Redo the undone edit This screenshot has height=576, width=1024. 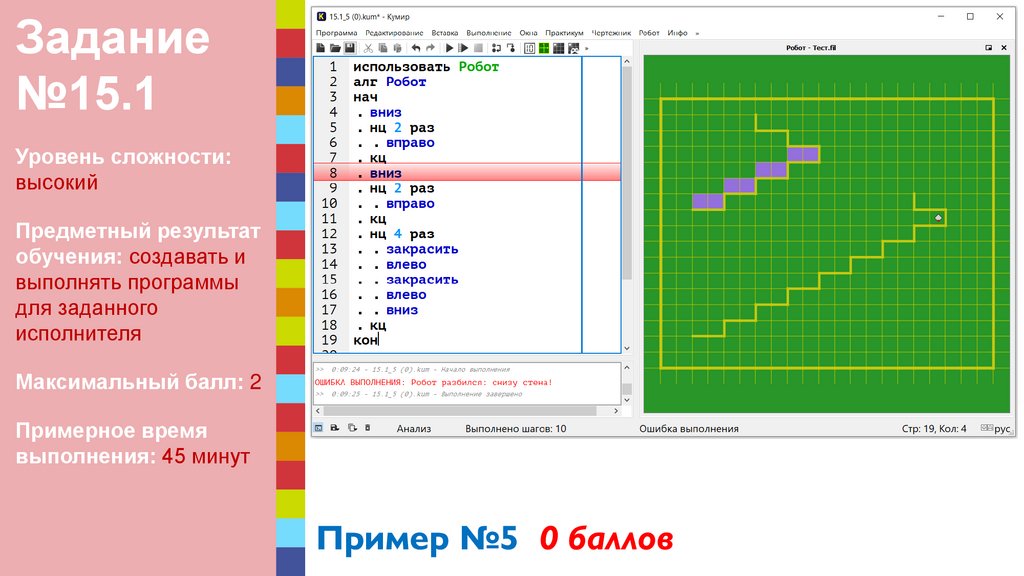click(x=430, y=48)
